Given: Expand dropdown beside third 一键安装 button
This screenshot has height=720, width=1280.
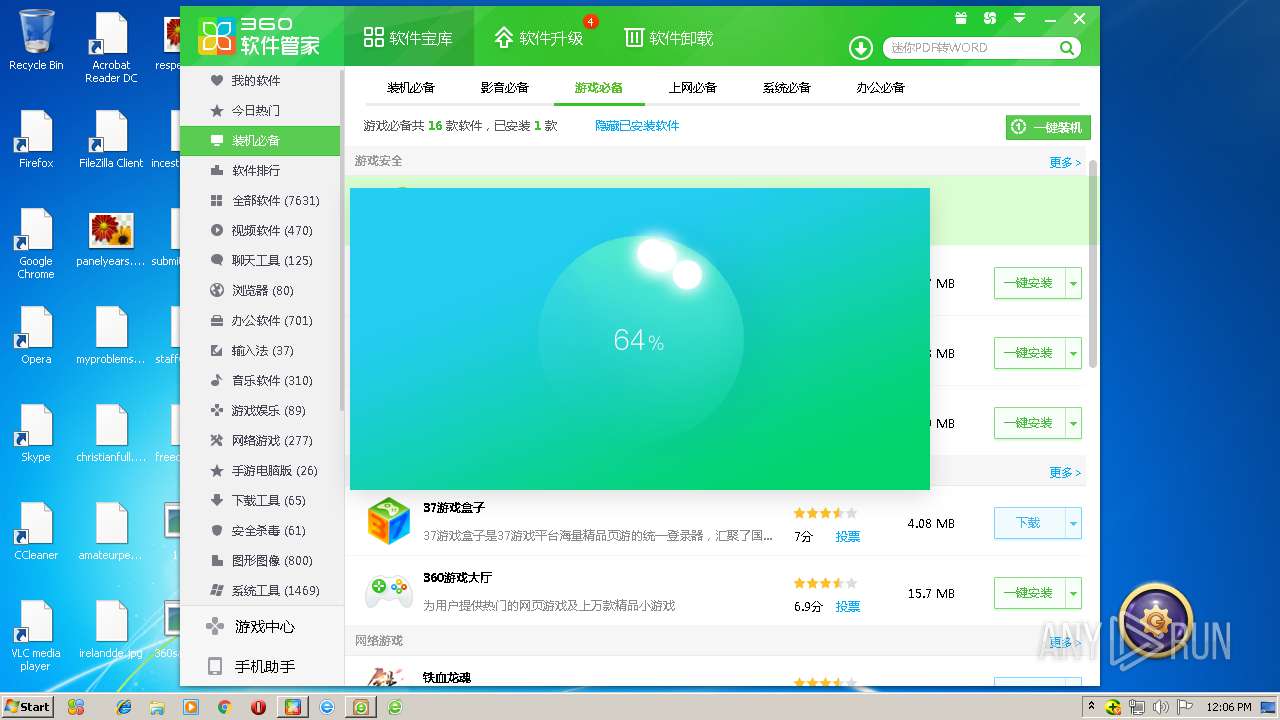Looking at the screenshot, I should click(1074, 423).
